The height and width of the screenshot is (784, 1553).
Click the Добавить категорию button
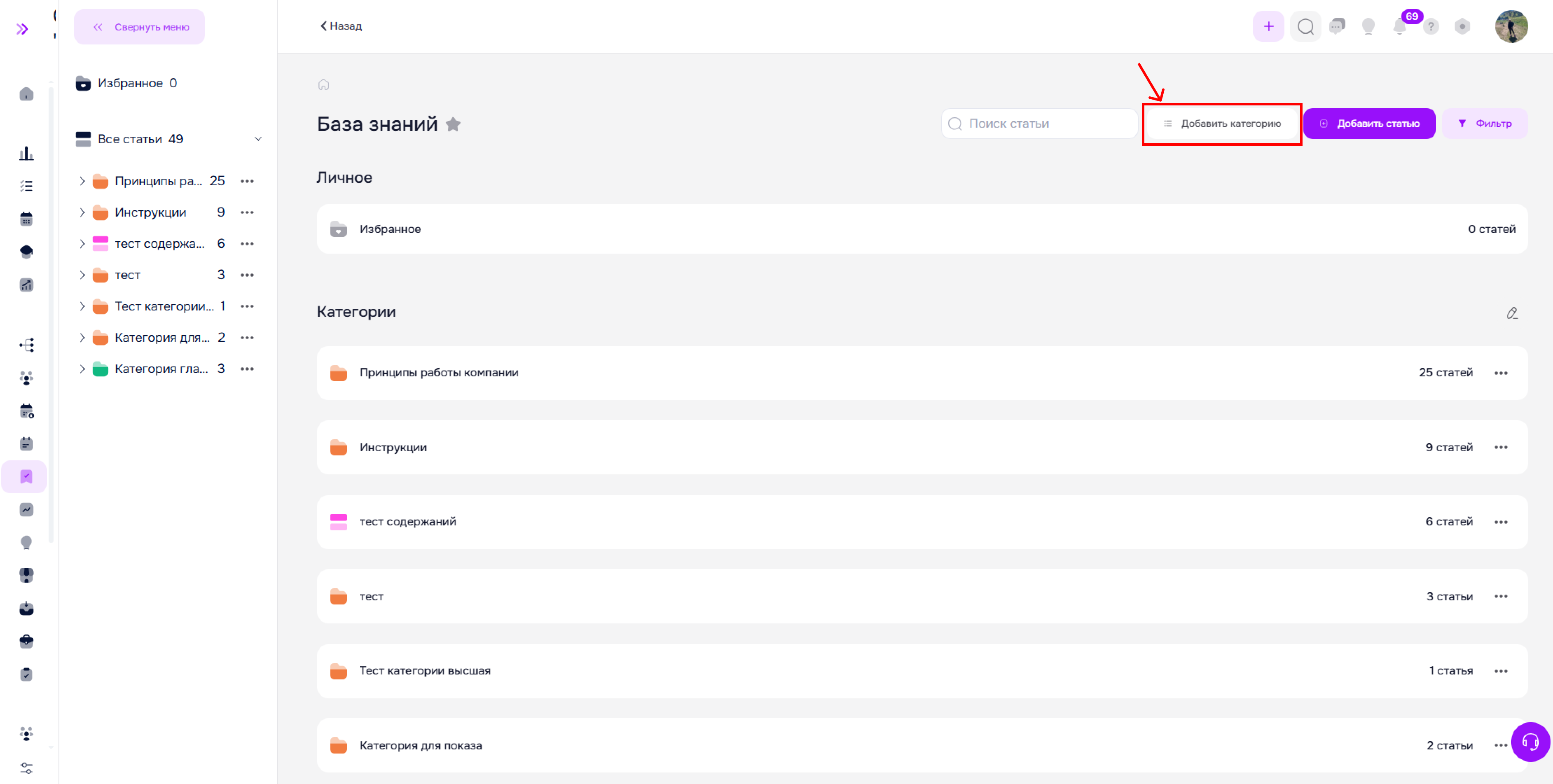tap(1222, 124)
